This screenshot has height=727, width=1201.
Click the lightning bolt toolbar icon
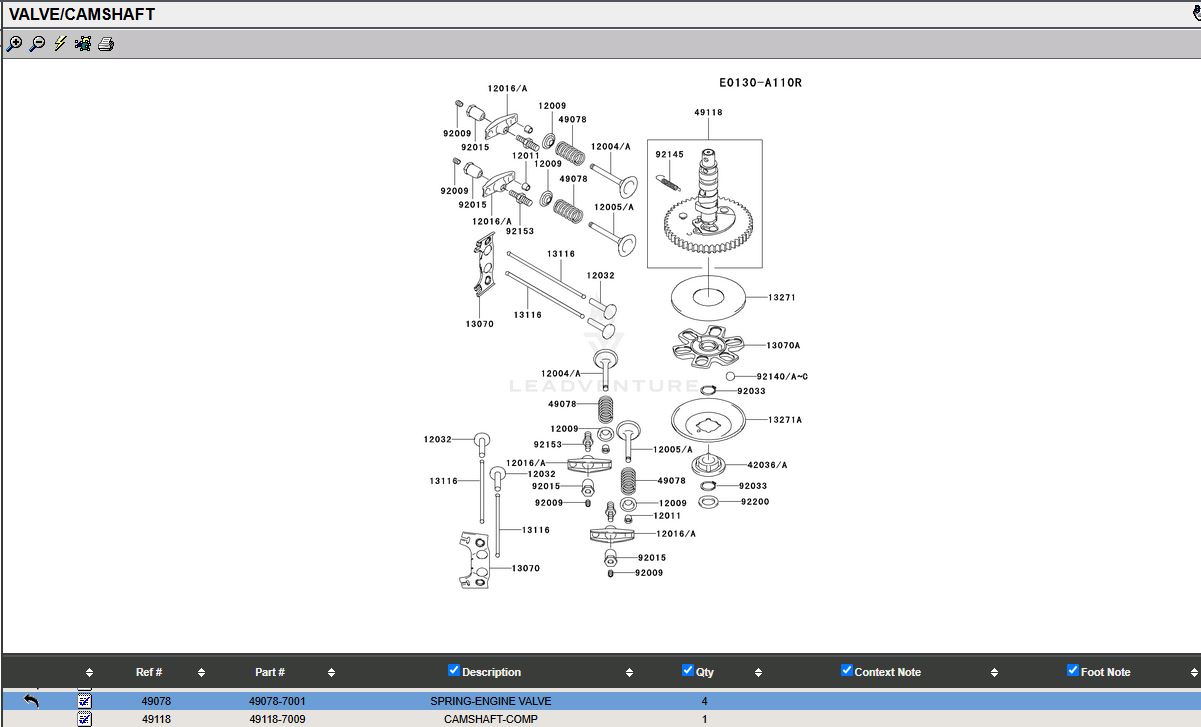coord(60,44)
